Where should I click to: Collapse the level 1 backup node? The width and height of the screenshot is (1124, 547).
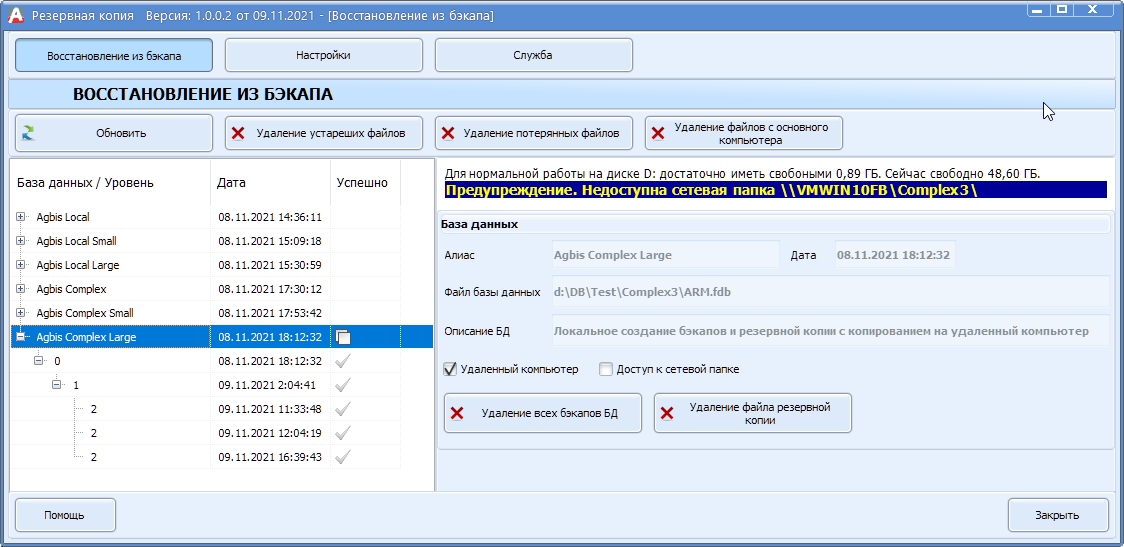click(57, 385)
